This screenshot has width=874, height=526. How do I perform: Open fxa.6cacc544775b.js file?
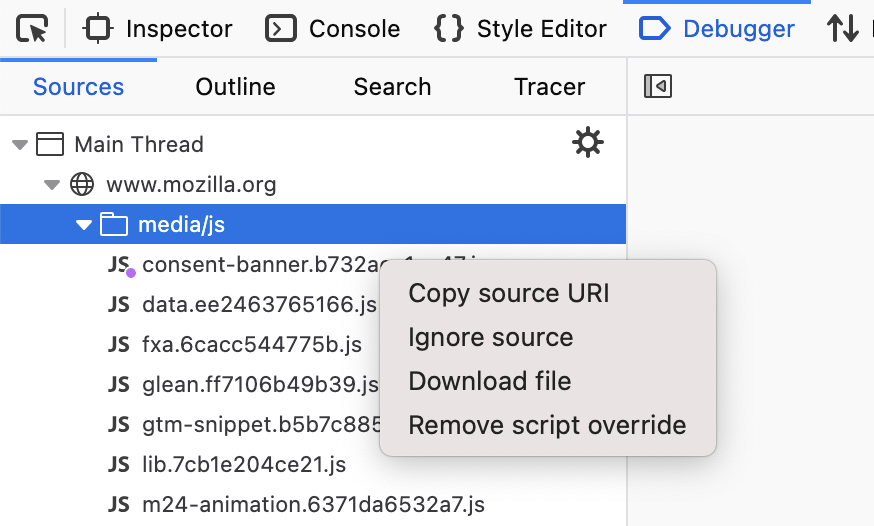point(252,345)
